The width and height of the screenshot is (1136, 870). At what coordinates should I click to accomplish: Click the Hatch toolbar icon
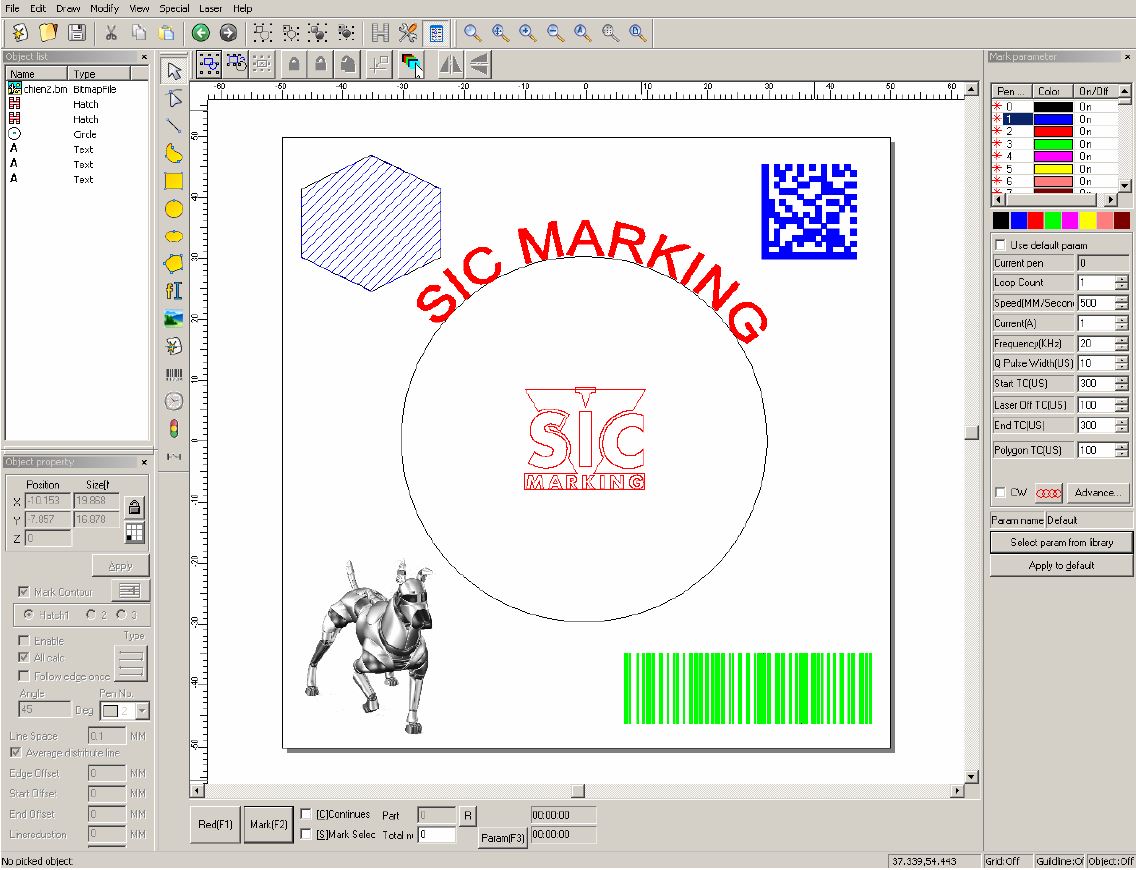pyautogui.click(x=380, y=33)
